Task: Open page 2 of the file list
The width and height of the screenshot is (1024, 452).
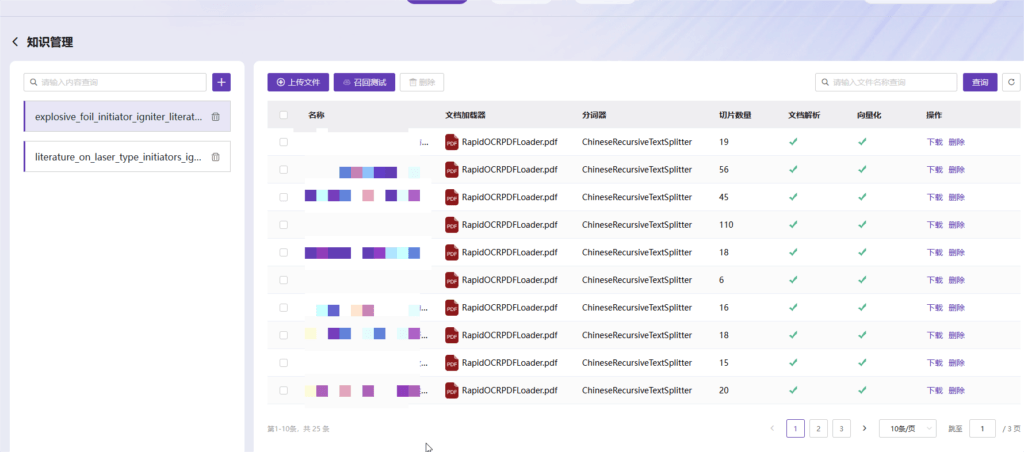Action: coord(818,428)
